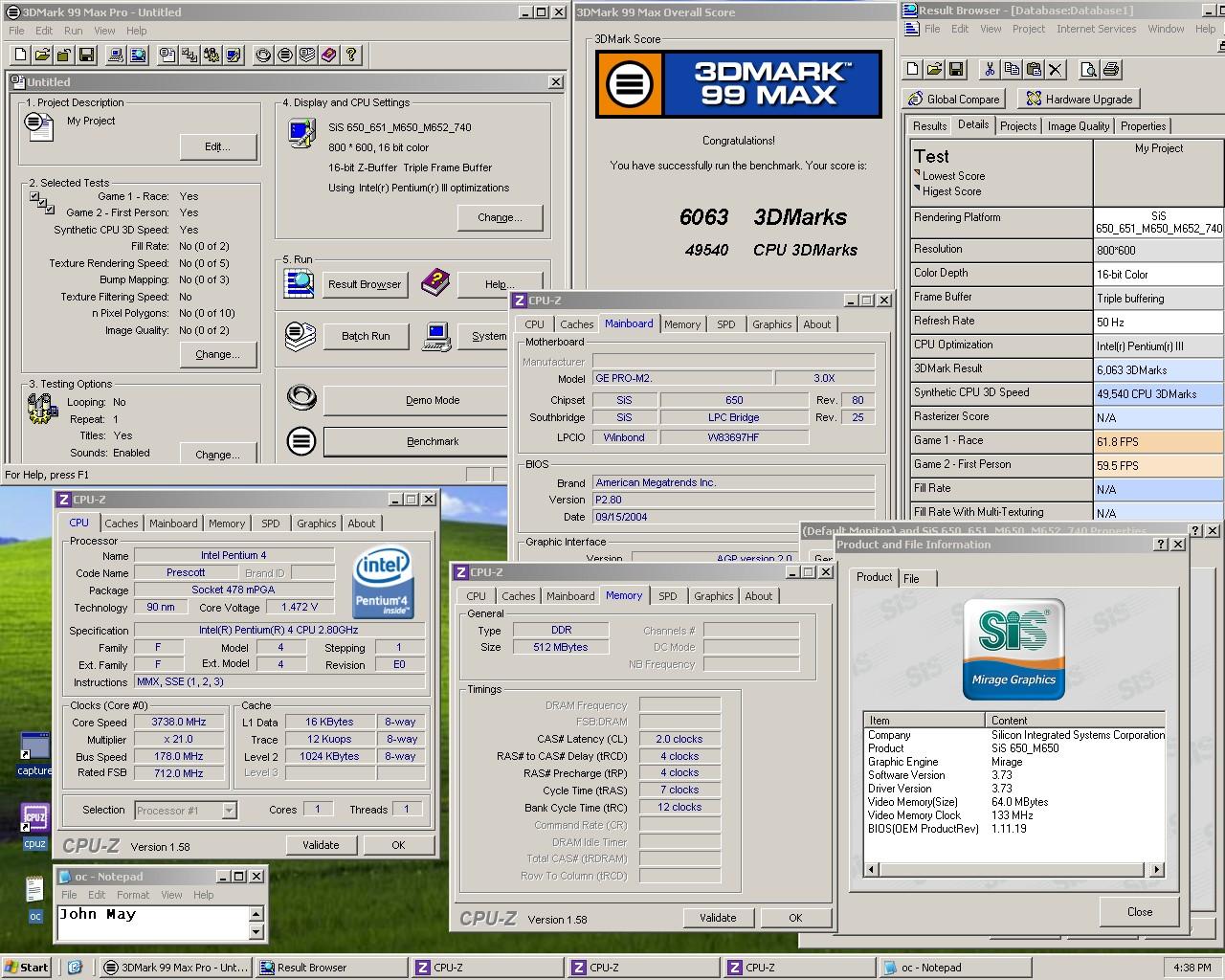The image size is (1225, 980).
Task: Open Image Quality tab in Result Browser
Action: pos(1079,126)
